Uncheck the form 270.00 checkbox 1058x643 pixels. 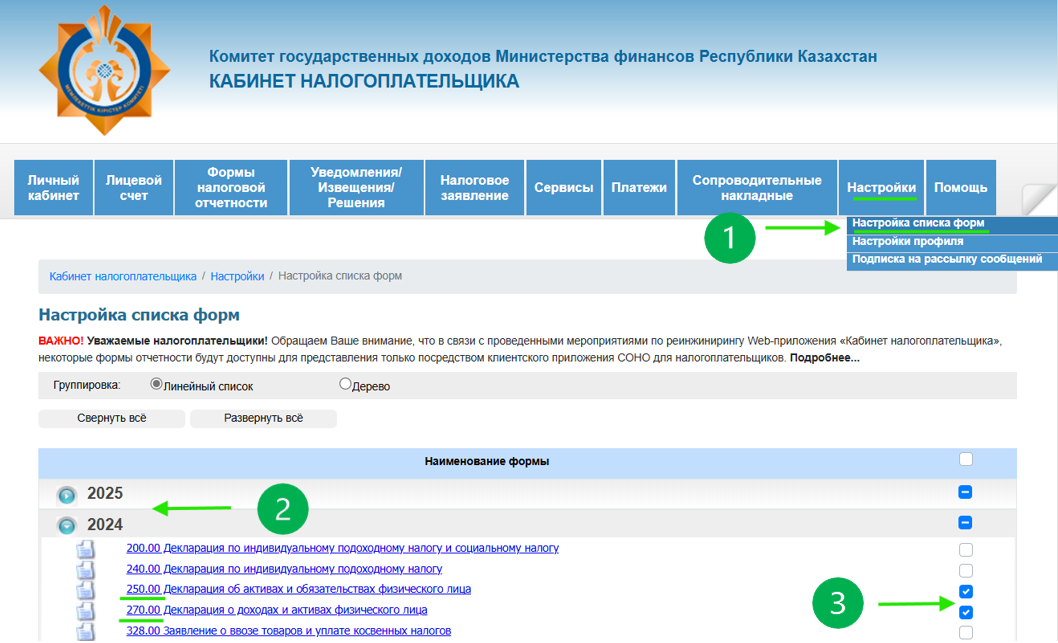[966, 613]
